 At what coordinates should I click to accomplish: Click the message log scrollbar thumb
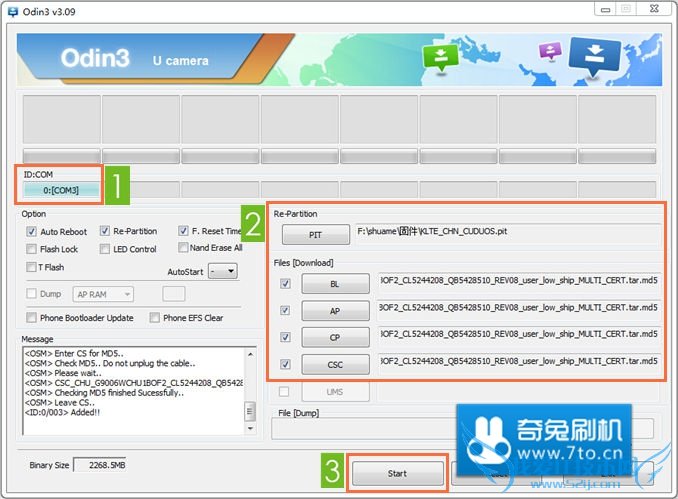click(x=249, y=411)
